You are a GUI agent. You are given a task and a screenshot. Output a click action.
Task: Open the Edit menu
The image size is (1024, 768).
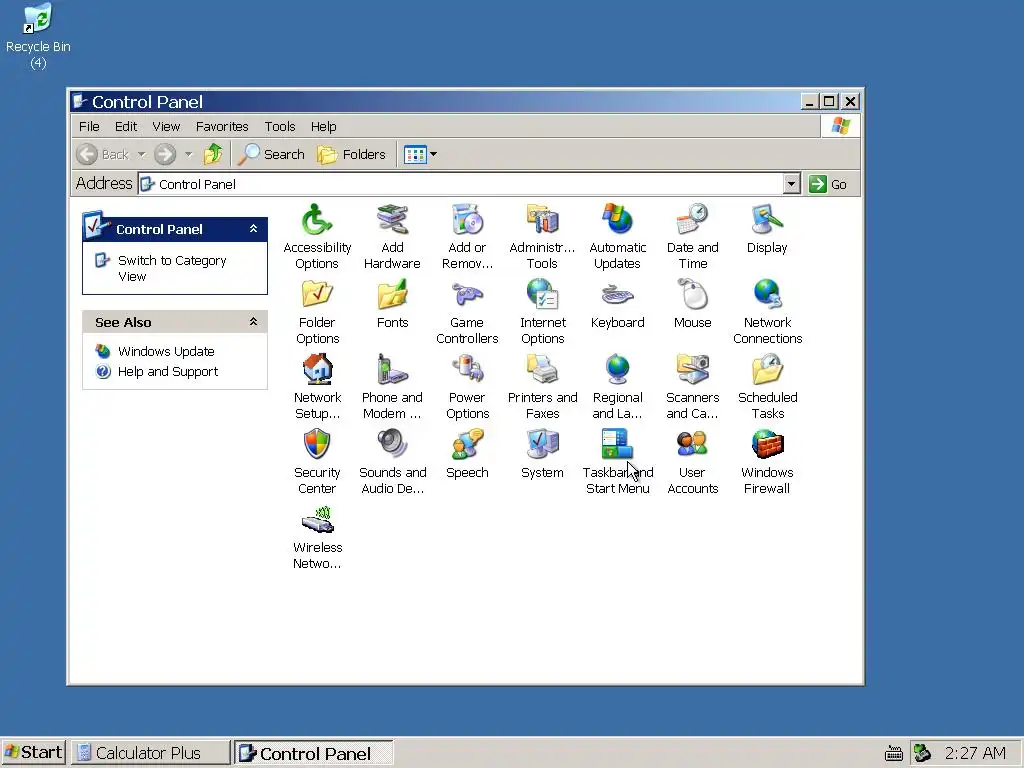pos(126,127)
